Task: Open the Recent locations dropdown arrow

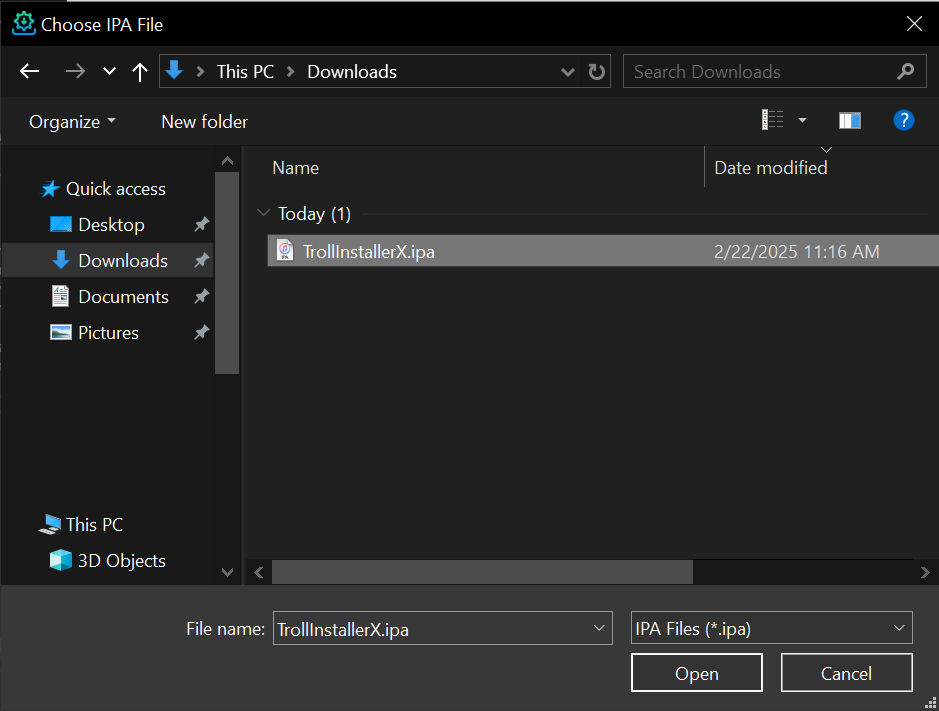Action: (x=109, y=72)
